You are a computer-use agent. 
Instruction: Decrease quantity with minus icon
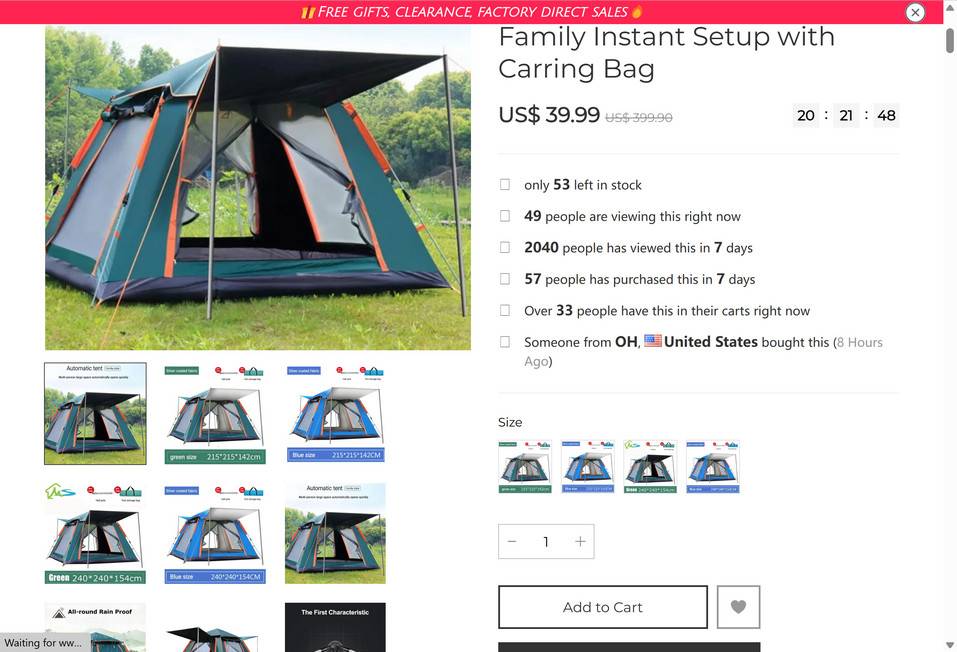pyautogui.click(x=512, y=542)
